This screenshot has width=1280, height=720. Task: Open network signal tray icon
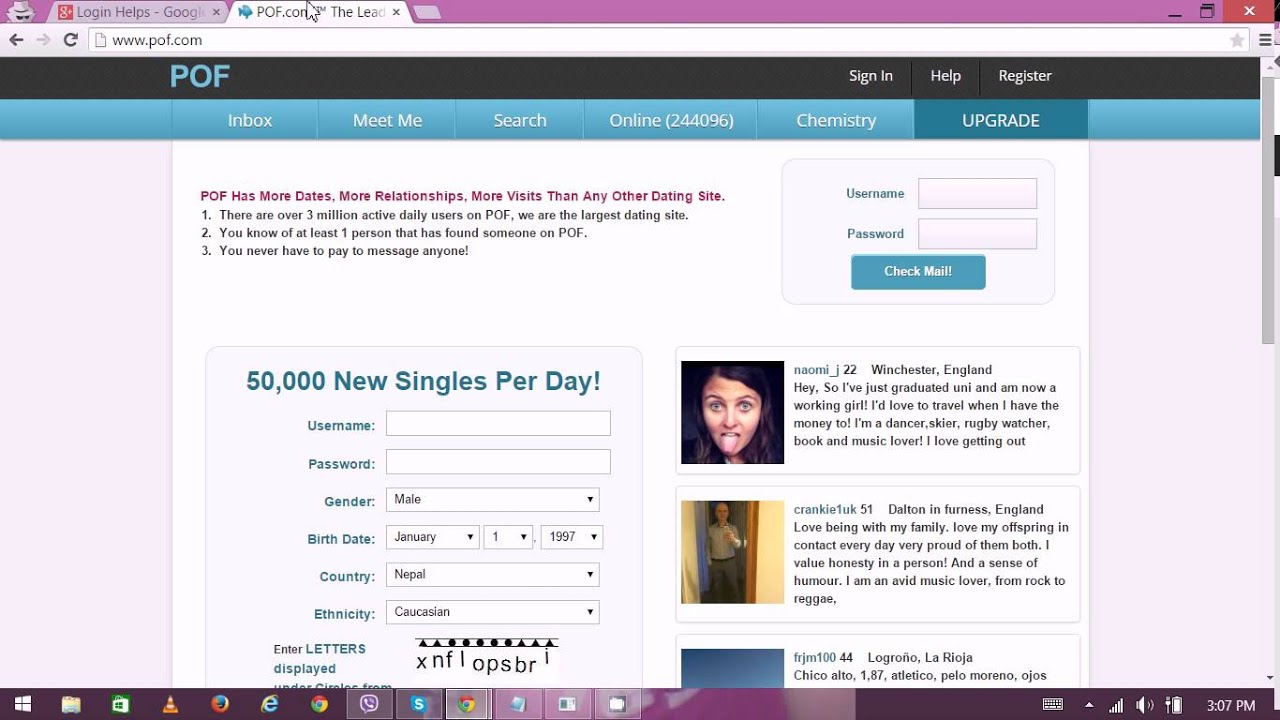pos(1117,704)
